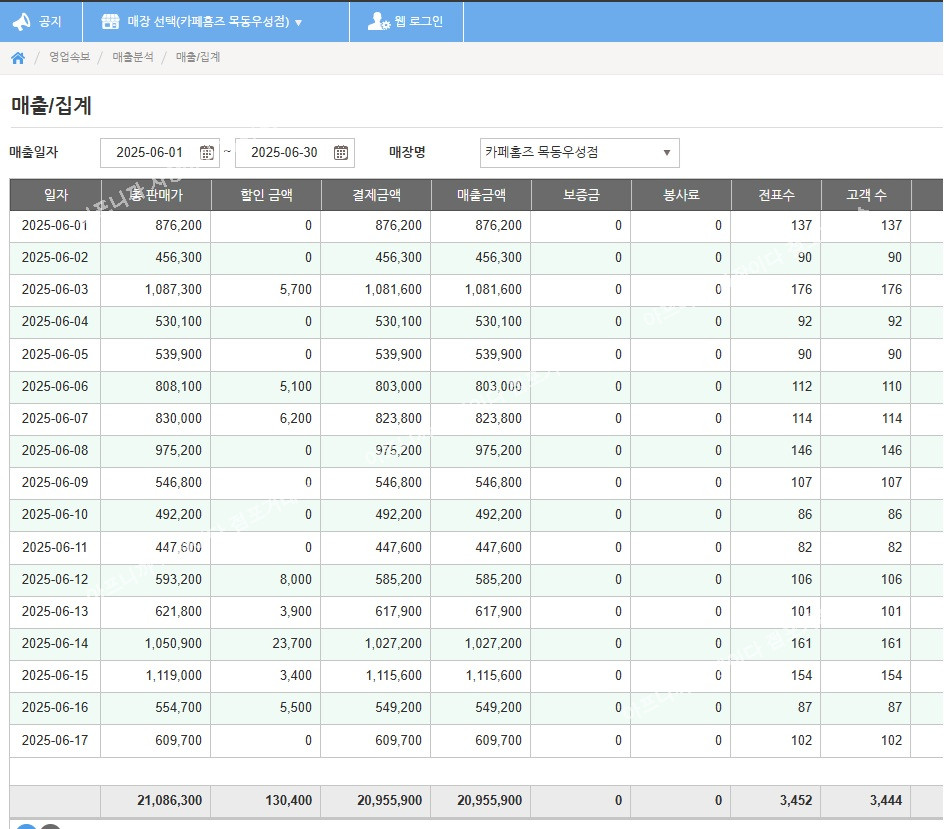949x829 pixels.
Task: Open the start date calendar picker icon
Action: coord(207,153)
